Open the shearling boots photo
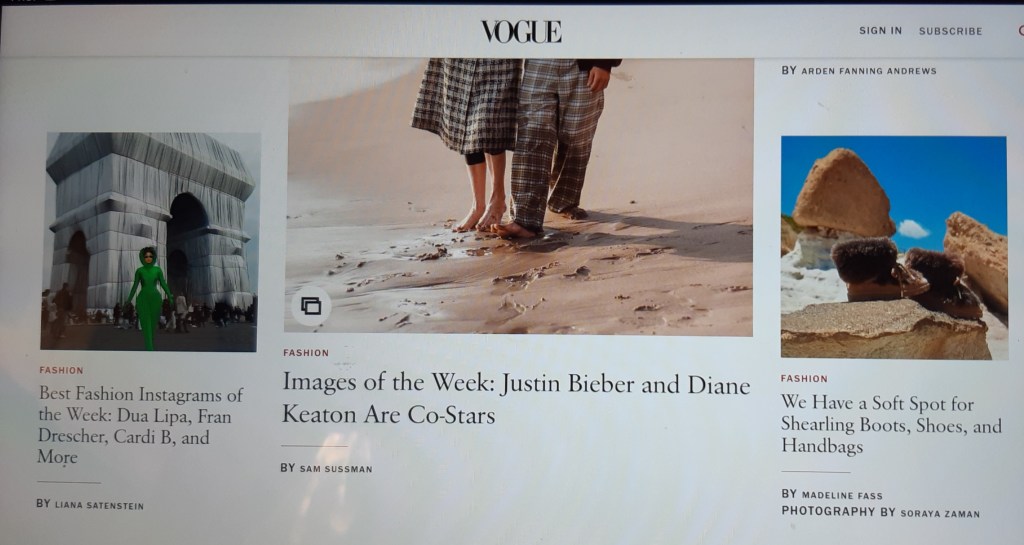Screen dimensions: 1024x545 tap(894, 247)
